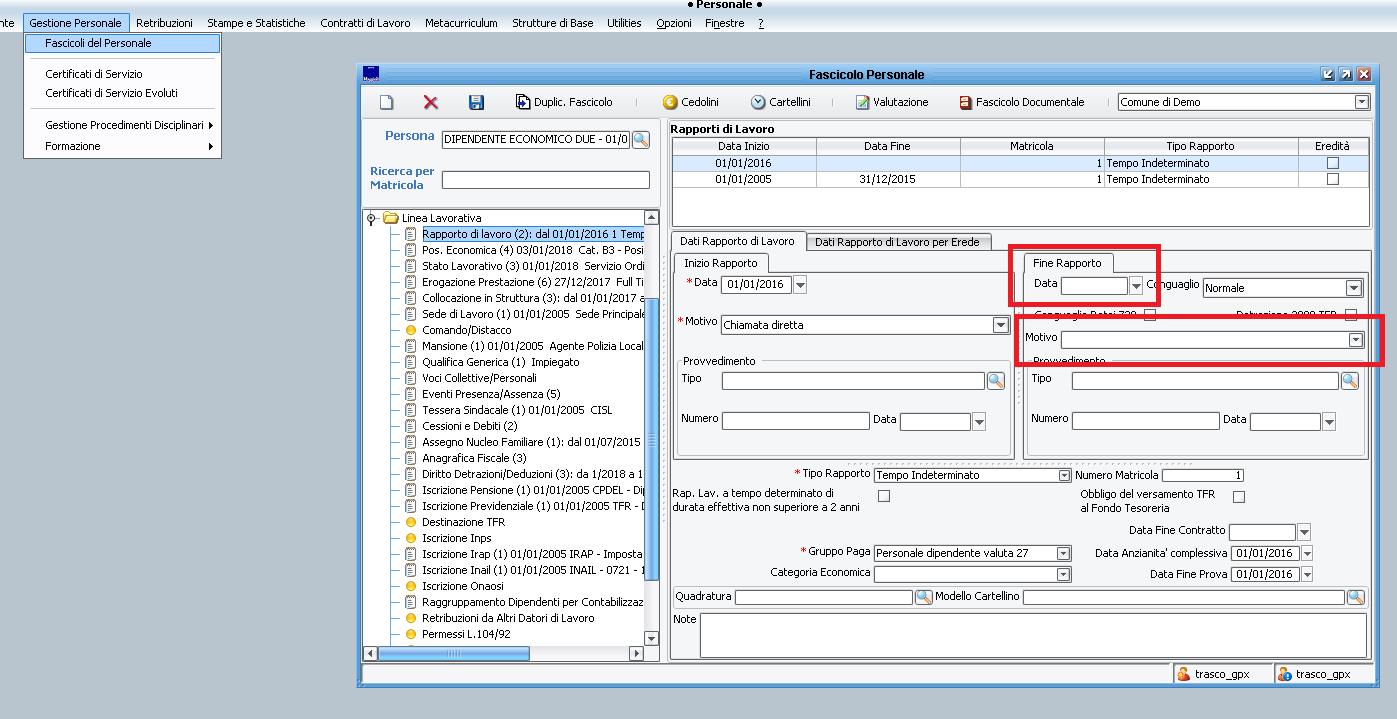Click the lookup icon beside Modello Cartellino
1397x719 pixels.
click(1355, 597)
